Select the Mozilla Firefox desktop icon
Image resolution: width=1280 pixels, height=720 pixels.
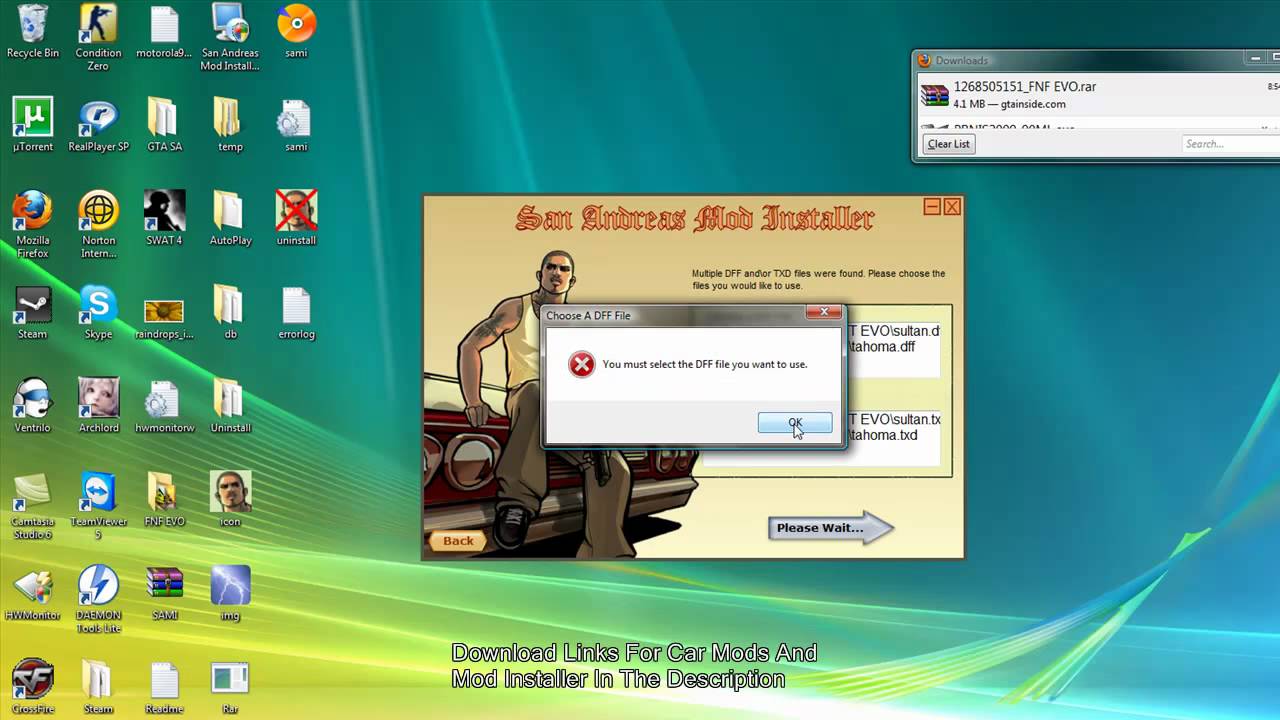click(33, 225)
